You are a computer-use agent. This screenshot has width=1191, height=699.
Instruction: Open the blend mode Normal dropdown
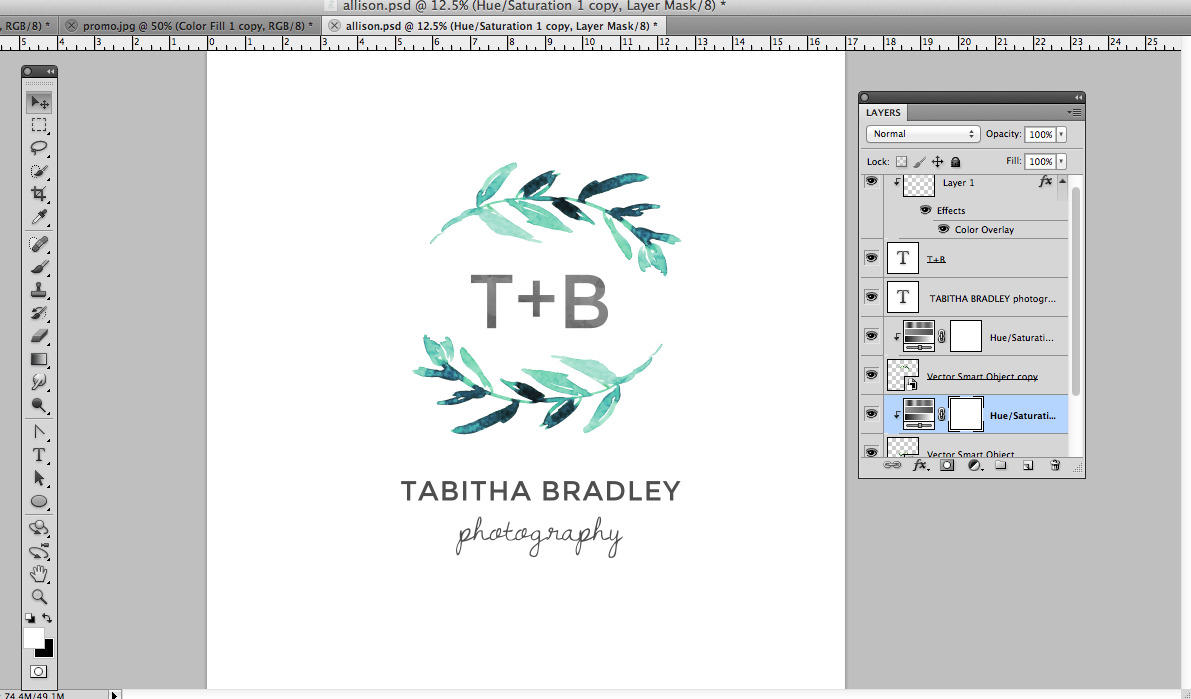click(x=923, y=134)
